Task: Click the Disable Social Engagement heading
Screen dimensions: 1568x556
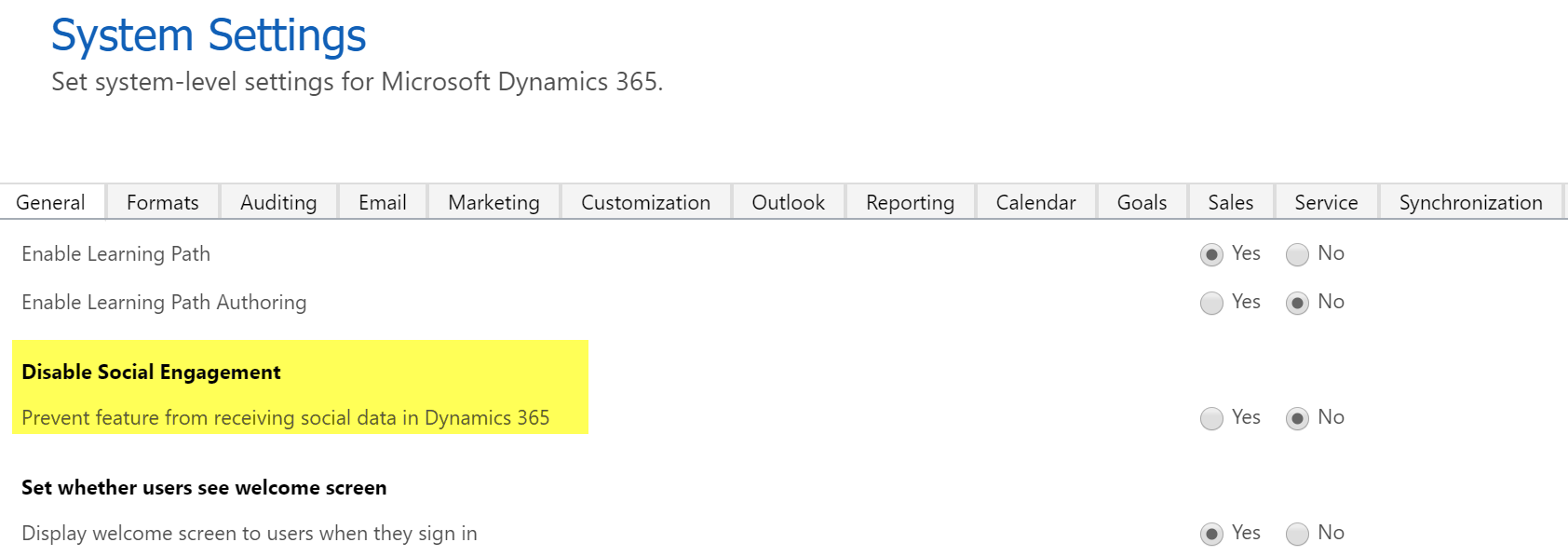Action: tap(151, 373)
